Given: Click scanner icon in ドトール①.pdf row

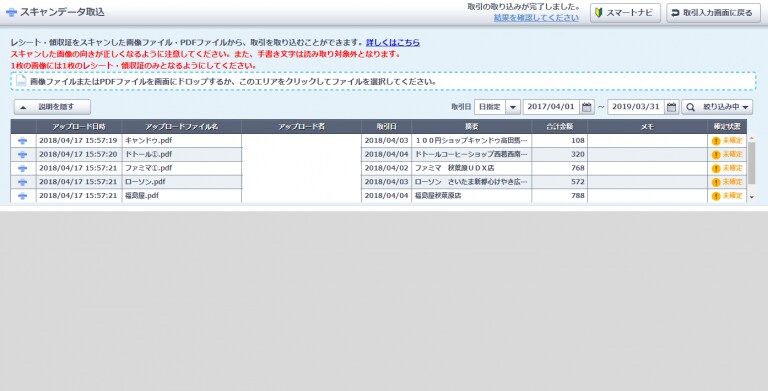Looking at the screenshot, I should tap(23, 154).
